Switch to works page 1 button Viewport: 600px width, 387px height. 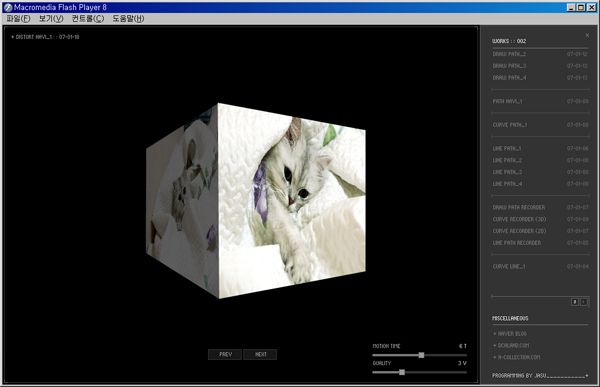[x=584, y=302]
